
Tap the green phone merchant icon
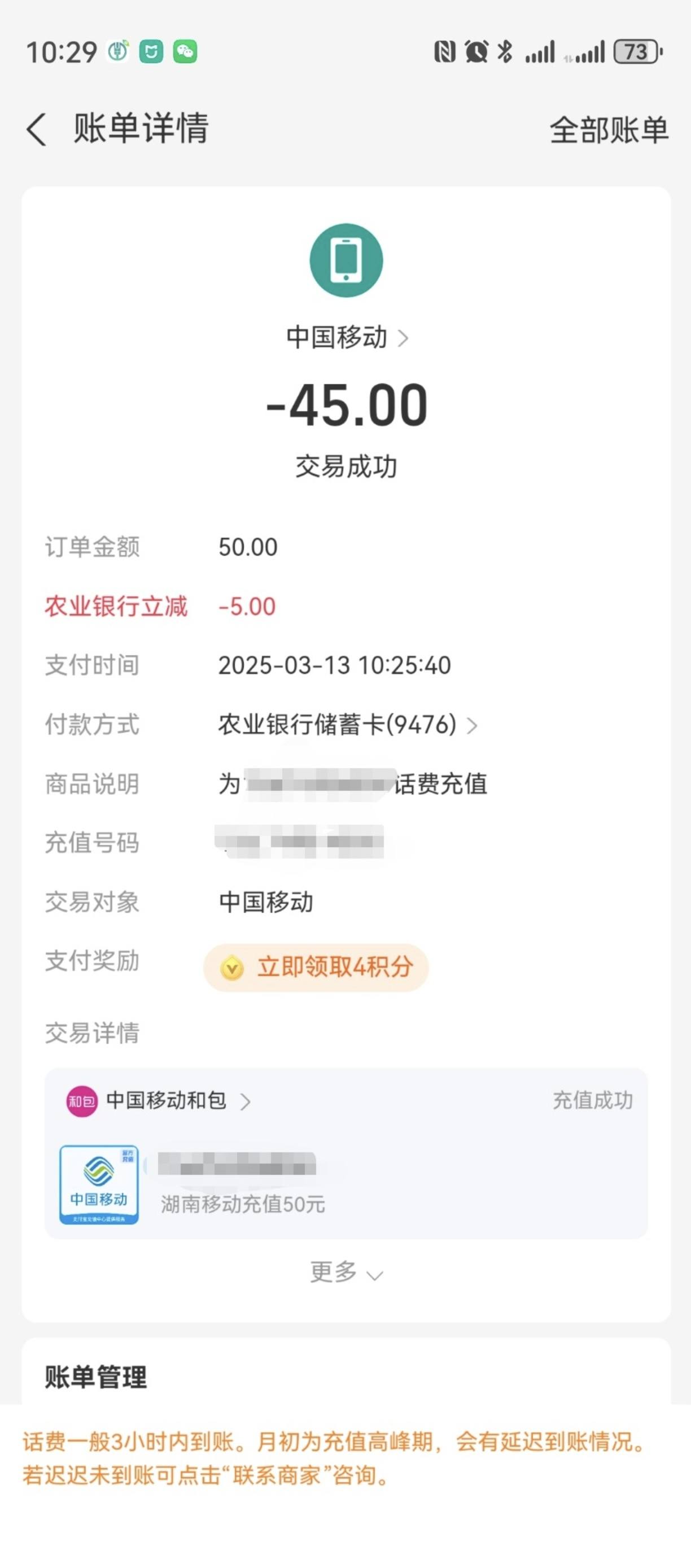tap(346, 260)
